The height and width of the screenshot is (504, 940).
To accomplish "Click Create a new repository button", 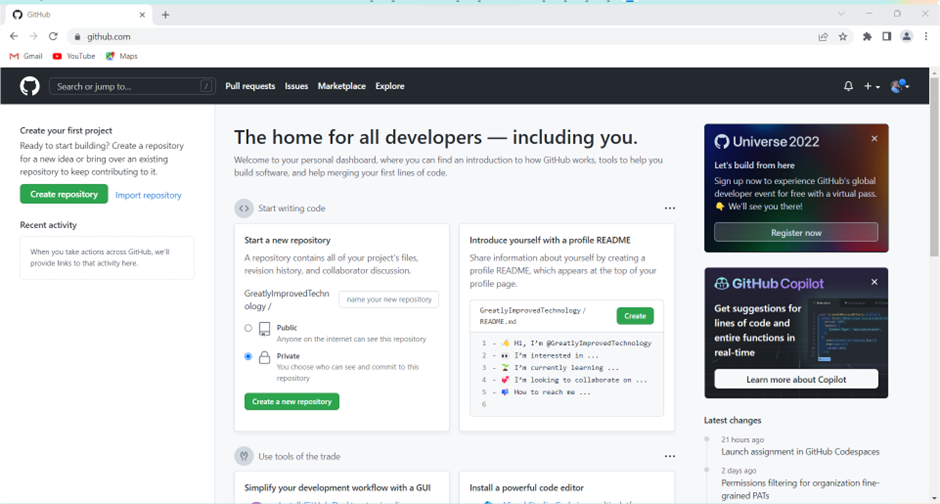I will tap(292, 402).
